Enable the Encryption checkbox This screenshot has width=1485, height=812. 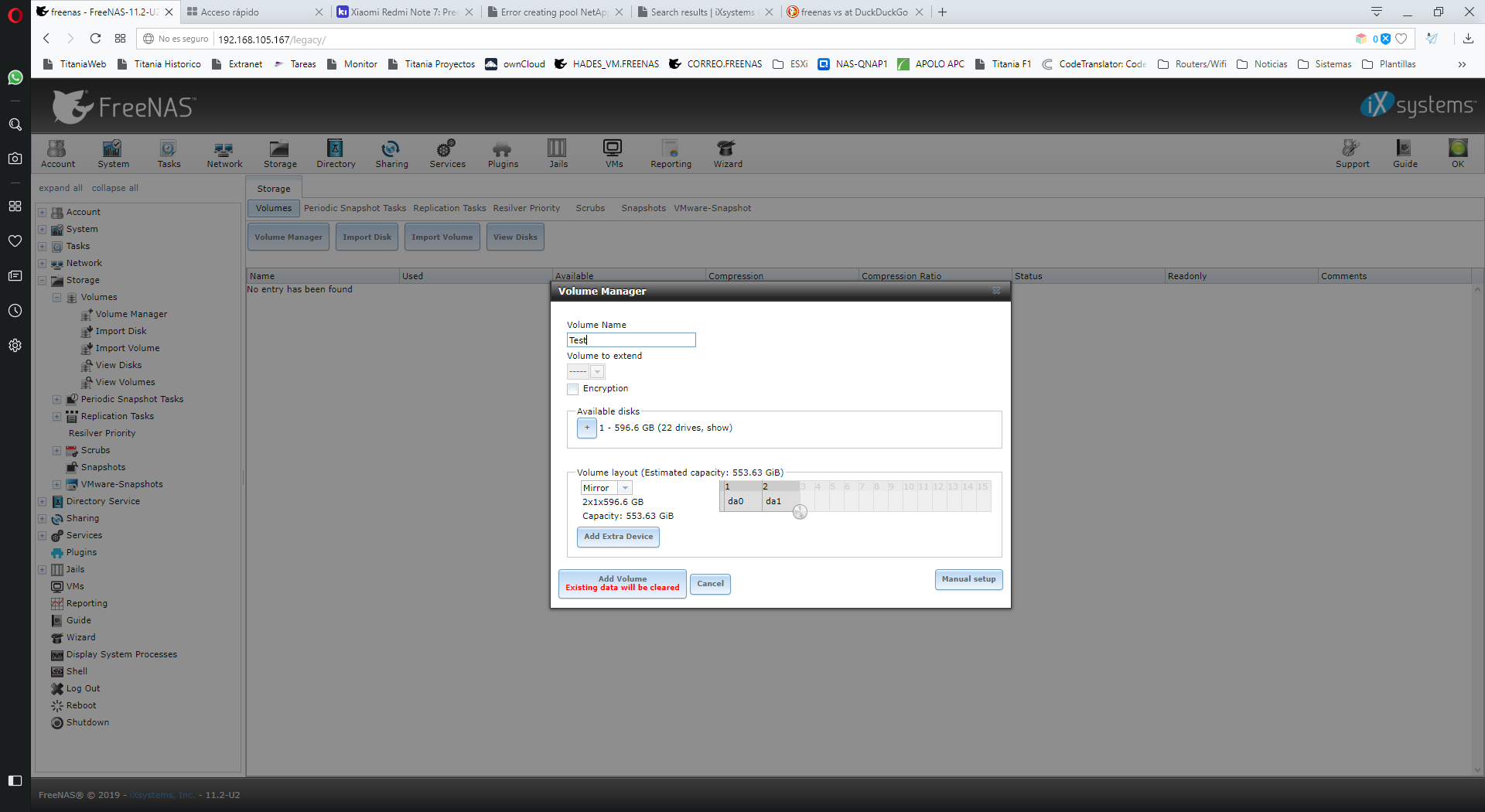click(573, 389)
